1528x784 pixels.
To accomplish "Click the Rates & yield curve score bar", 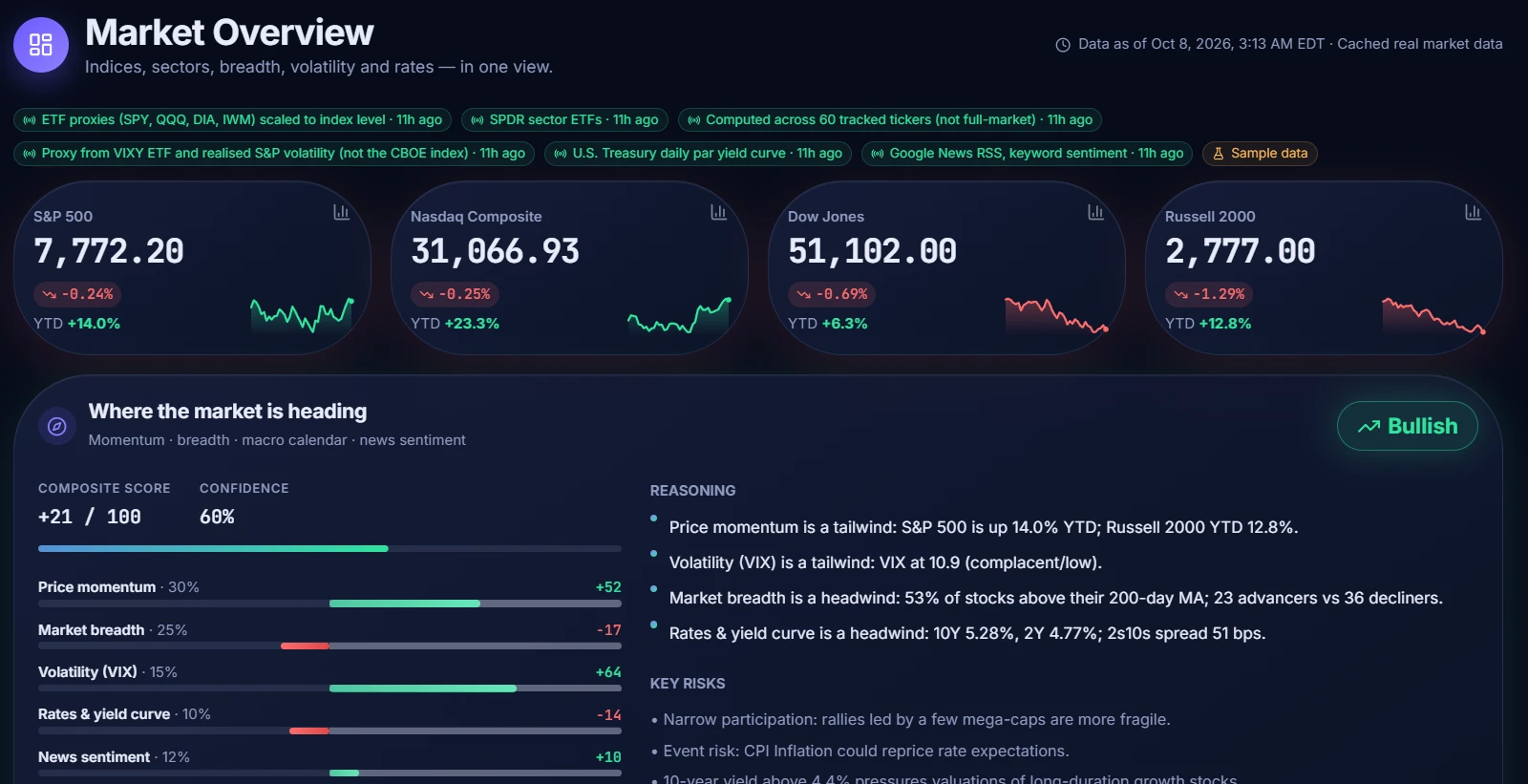I will (329, 731).
